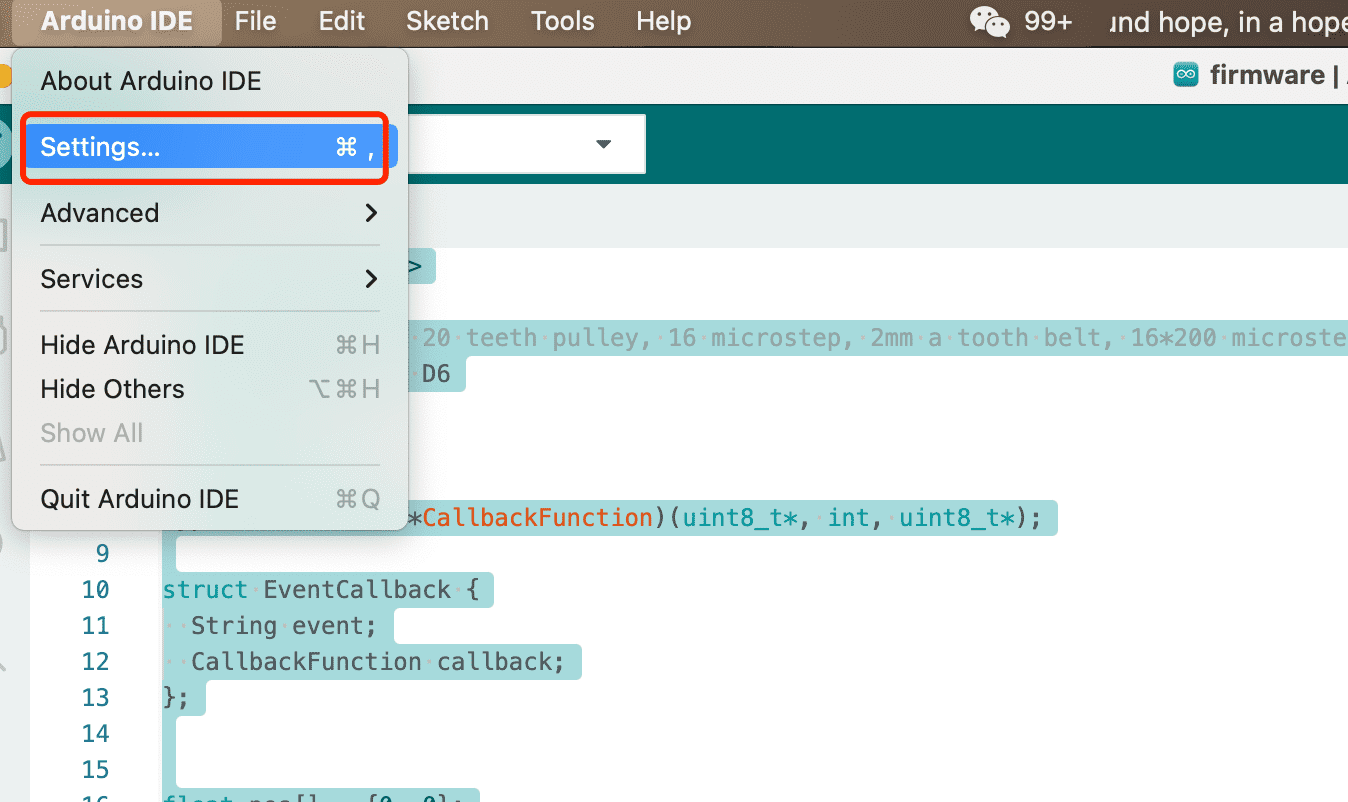Click line number 14 in gutter
The width and height of the screenshot is (1348, 802).
coord(95,734)
